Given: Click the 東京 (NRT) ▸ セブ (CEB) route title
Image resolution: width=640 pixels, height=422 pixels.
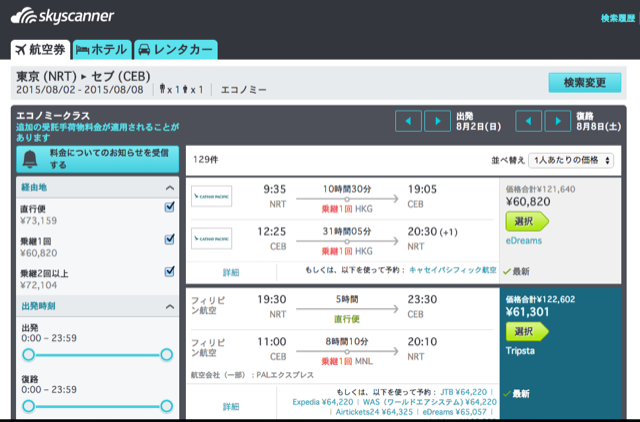Looking at the screenshot, I should pyautogui.click(x=83, y=76).
